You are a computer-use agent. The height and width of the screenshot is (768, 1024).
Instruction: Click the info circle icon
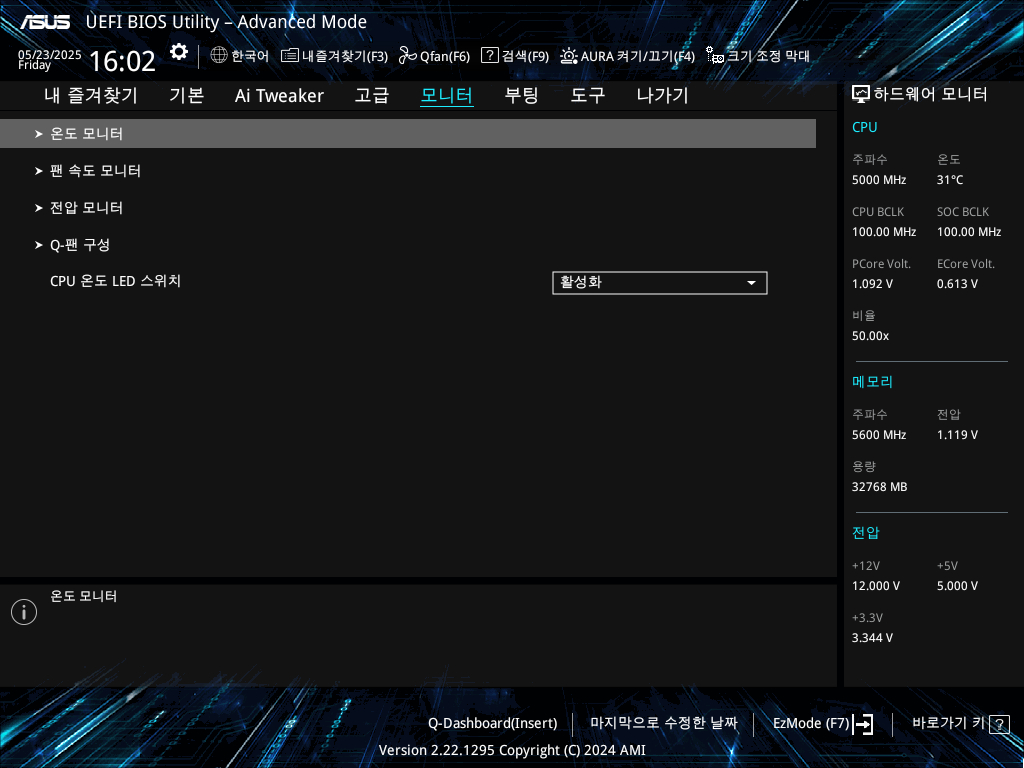[x=24, y=612]
